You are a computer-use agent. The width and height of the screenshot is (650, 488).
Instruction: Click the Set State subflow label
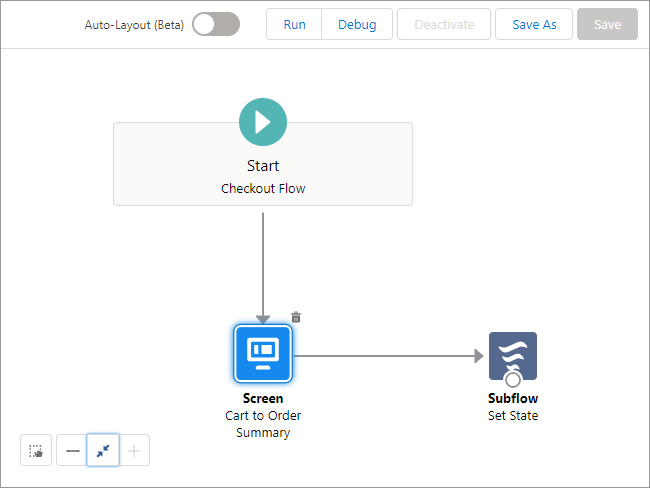(x=513, y=416)
